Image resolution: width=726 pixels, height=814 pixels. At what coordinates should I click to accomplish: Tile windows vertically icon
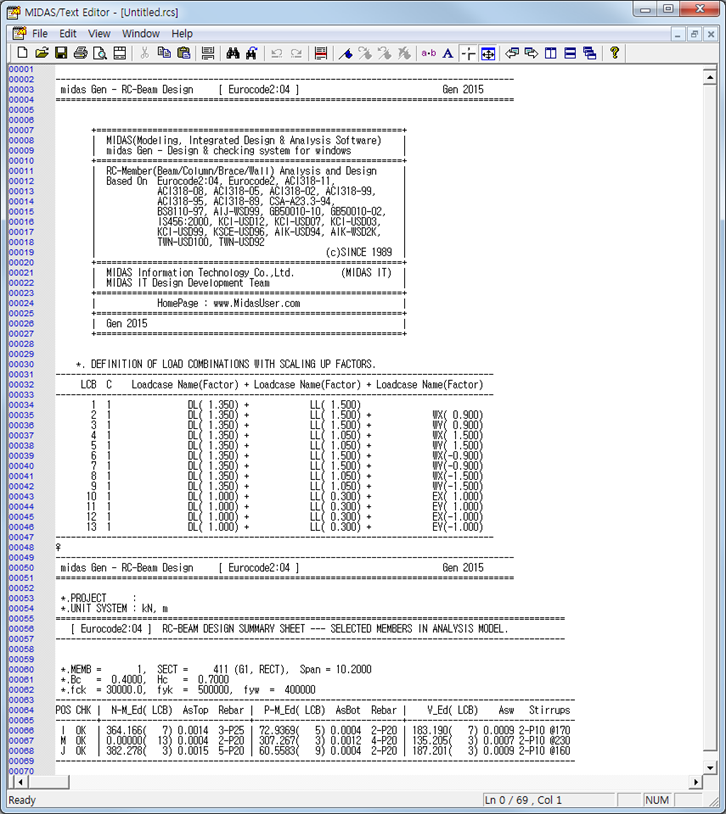click(550, 53)
